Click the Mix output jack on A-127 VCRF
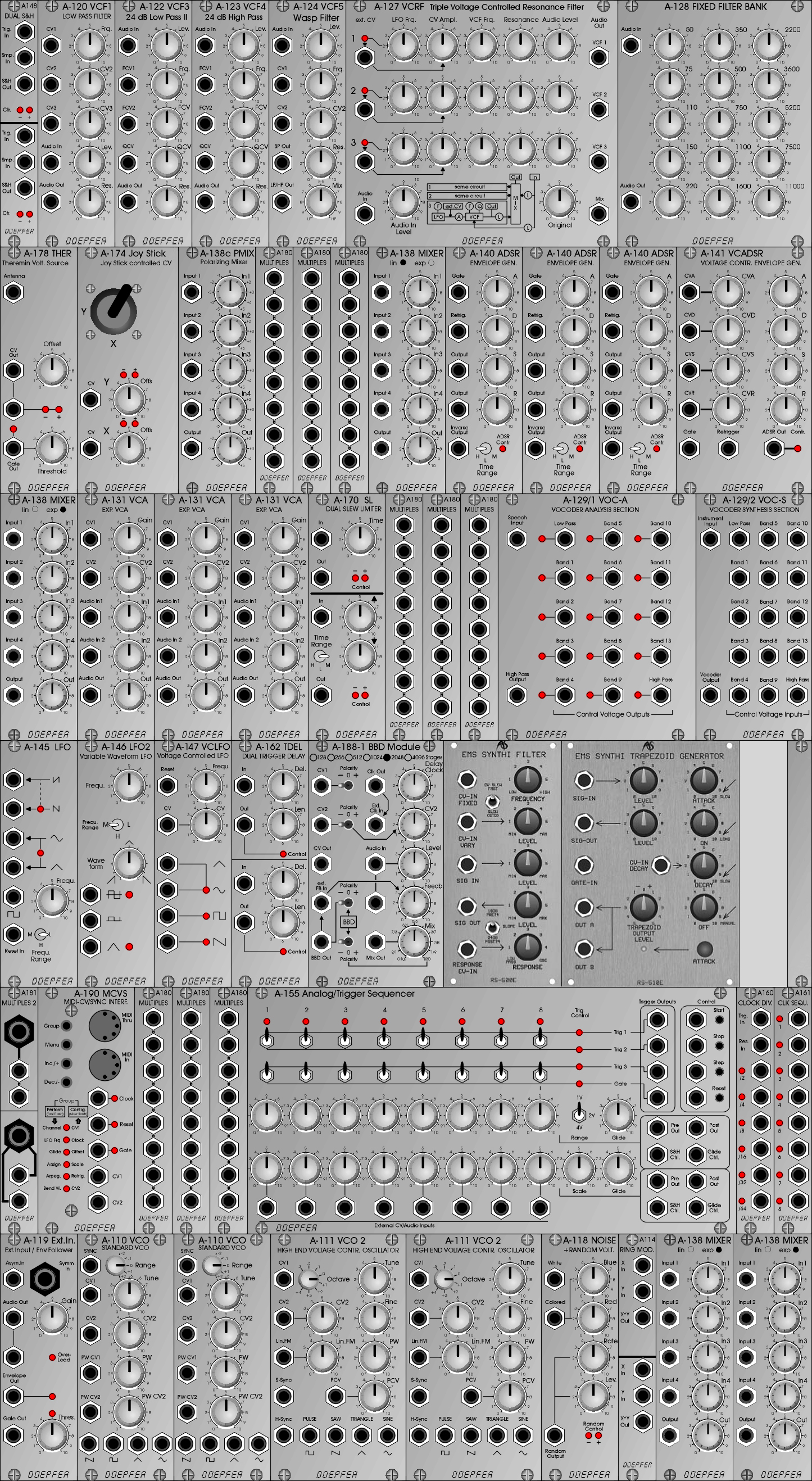812x1481 pixels. coord(599,213)
